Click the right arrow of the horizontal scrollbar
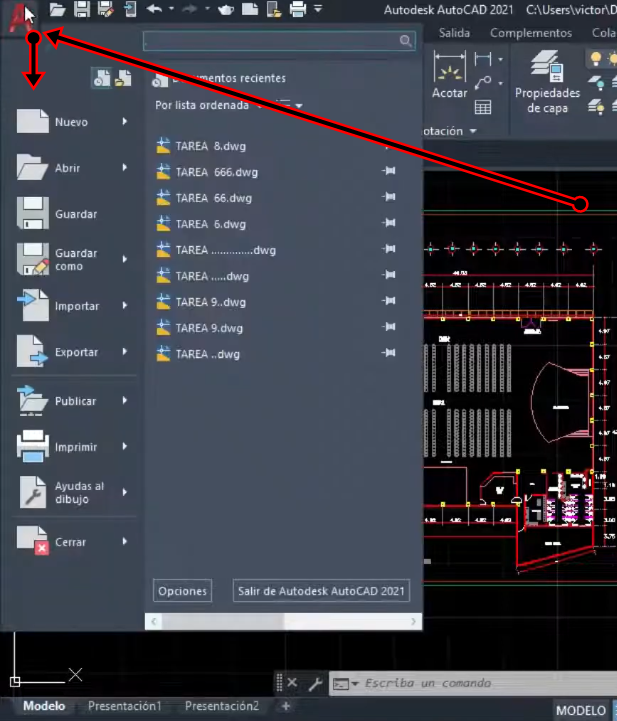Viewport: 617px width, 721px height. coord(413,622)
